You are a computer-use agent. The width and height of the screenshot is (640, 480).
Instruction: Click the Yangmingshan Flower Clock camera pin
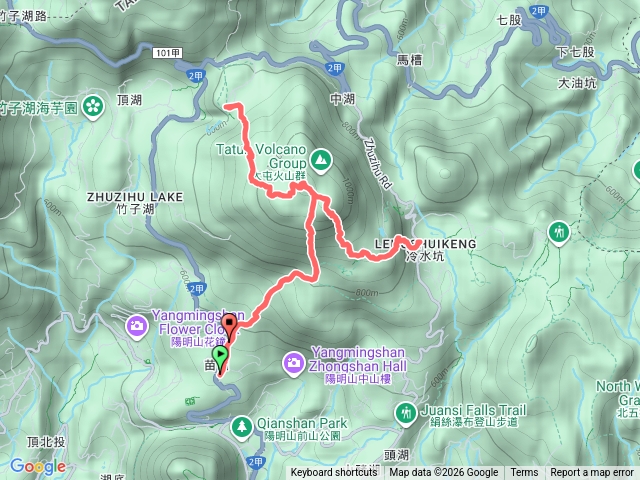(137, 327)
